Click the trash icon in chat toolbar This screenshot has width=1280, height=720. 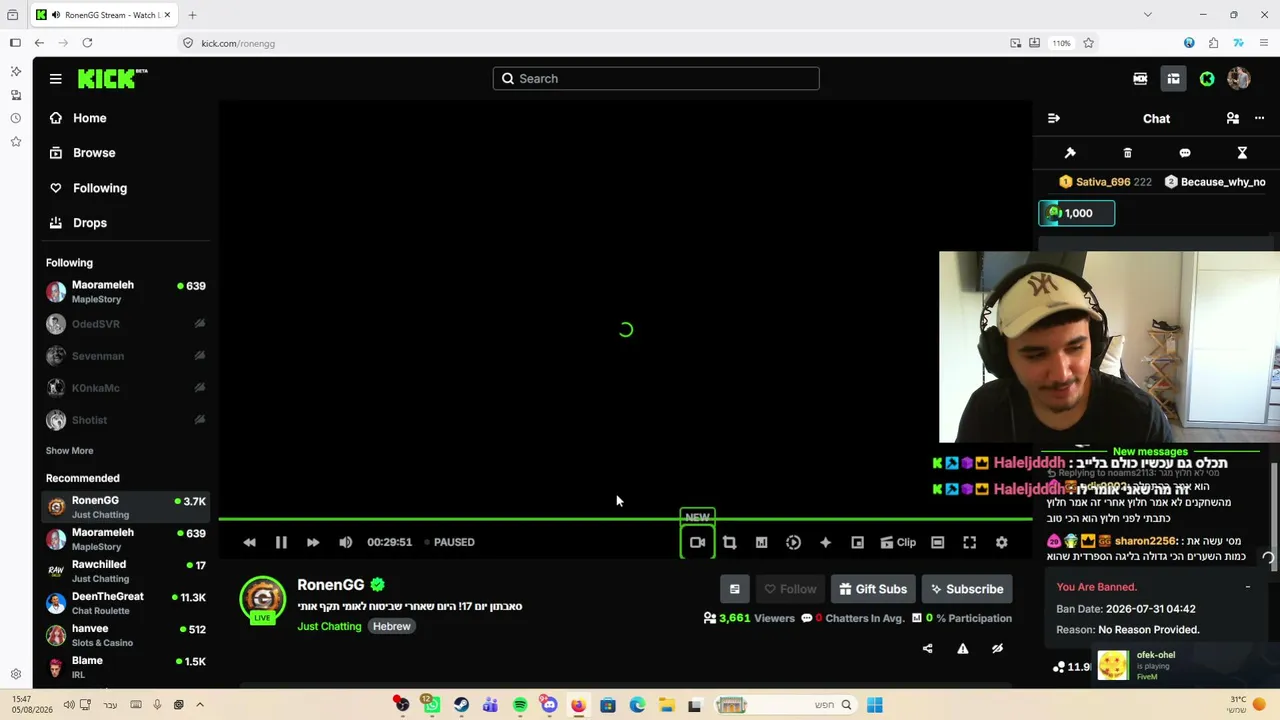[1127, 153]
